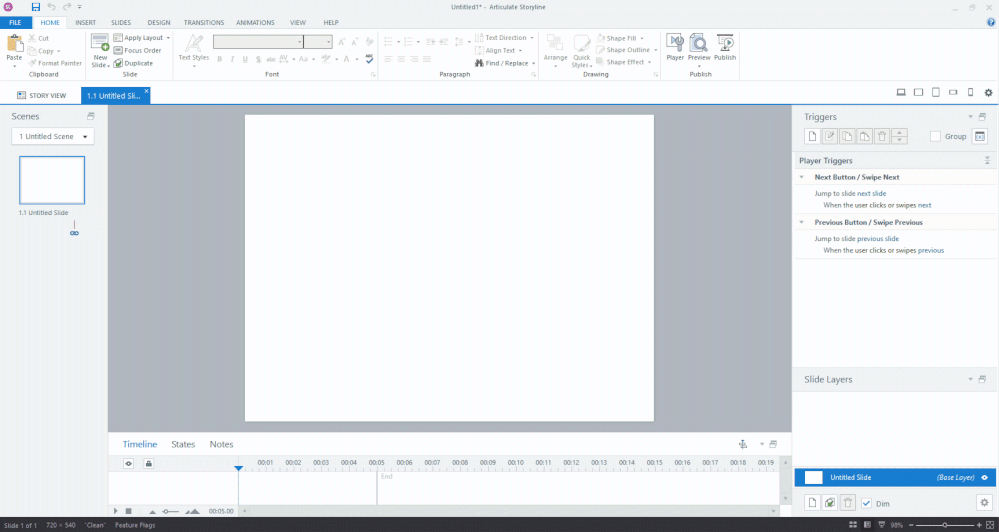Click the New Slide icon
Screen dimensions: 999x532
100,46
